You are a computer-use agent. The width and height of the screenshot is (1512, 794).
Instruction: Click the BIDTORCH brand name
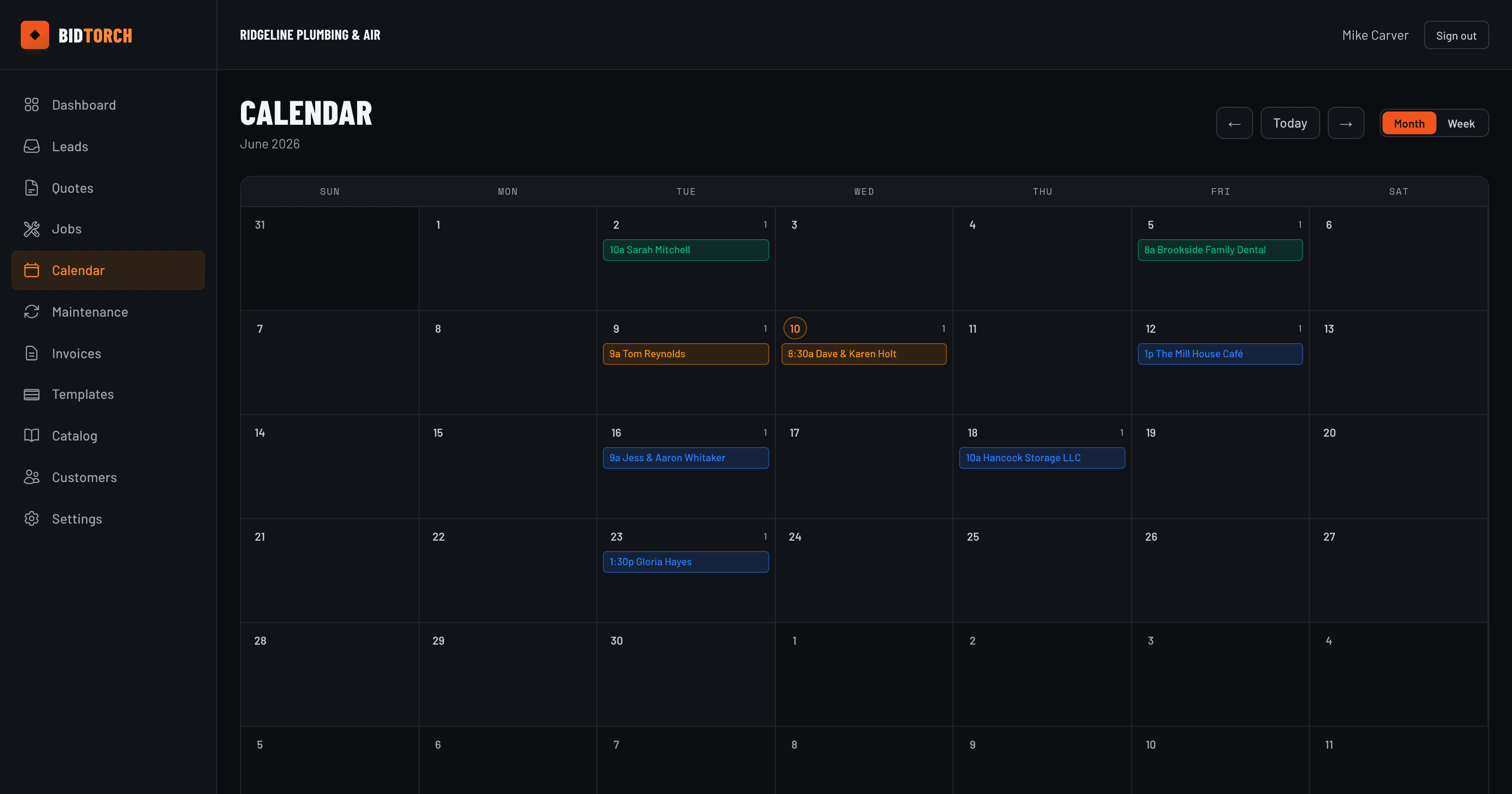[x=95, y=35]
